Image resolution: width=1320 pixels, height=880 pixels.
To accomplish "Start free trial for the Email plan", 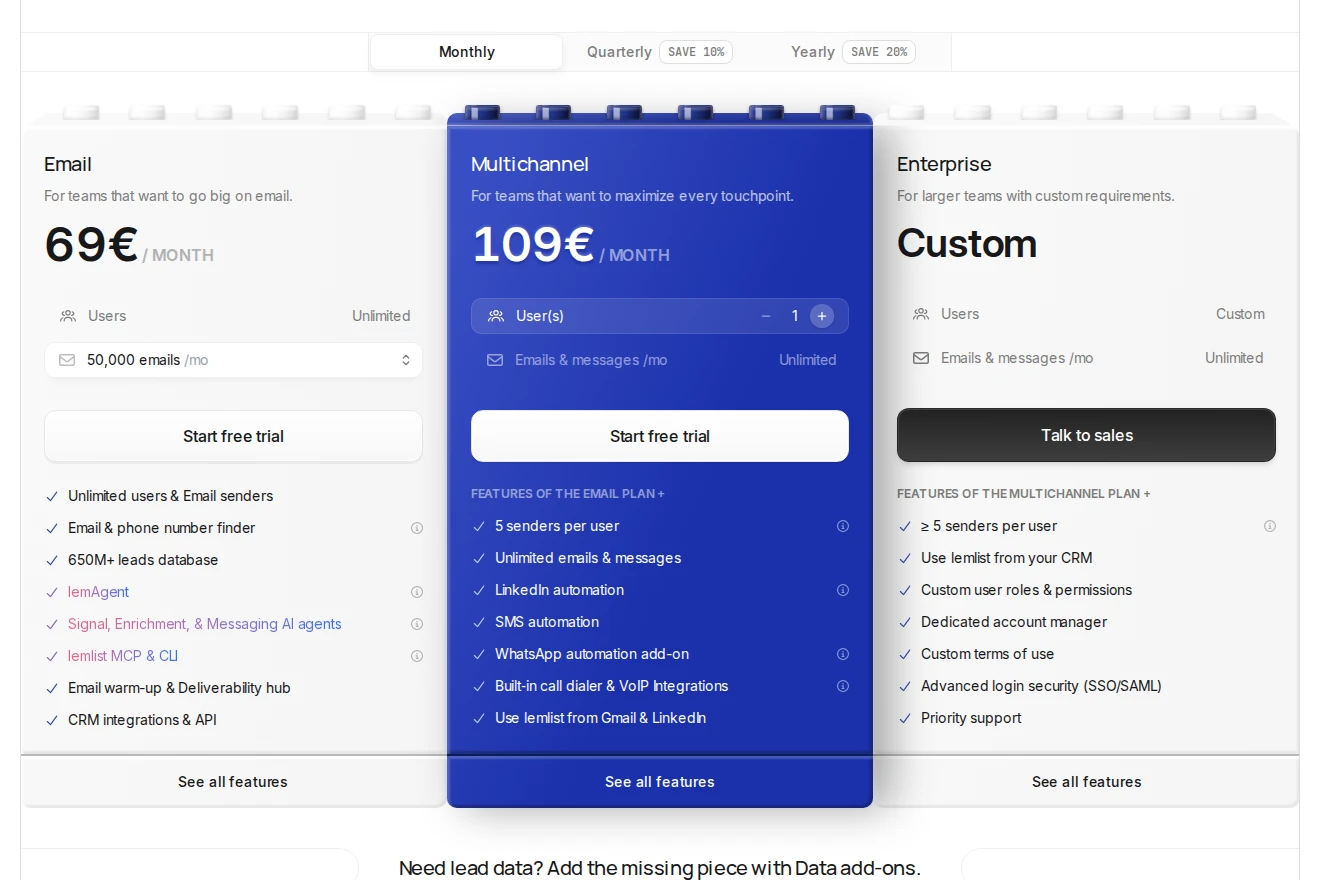I will click(x=233, y=436).
